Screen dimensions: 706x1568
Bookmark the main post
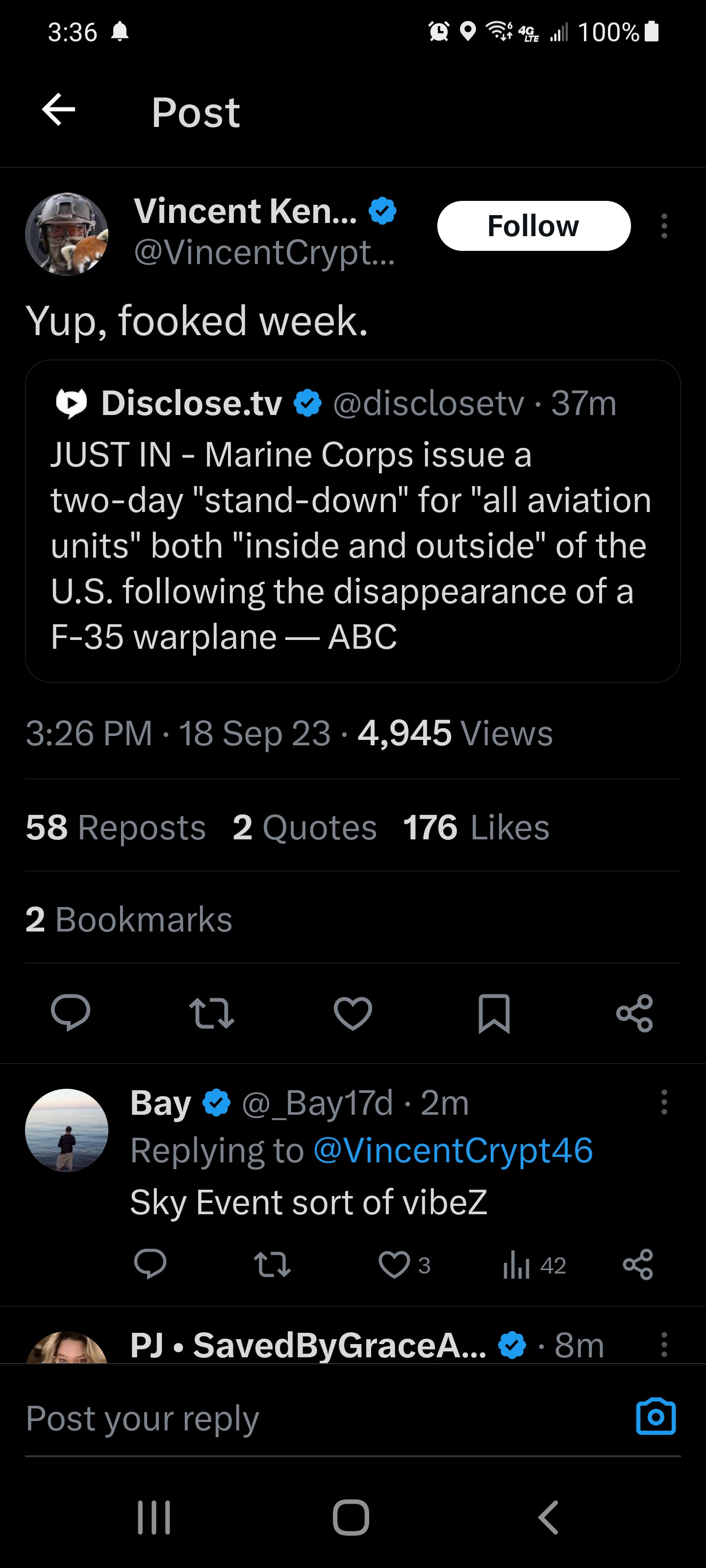tap(493, 1013)
